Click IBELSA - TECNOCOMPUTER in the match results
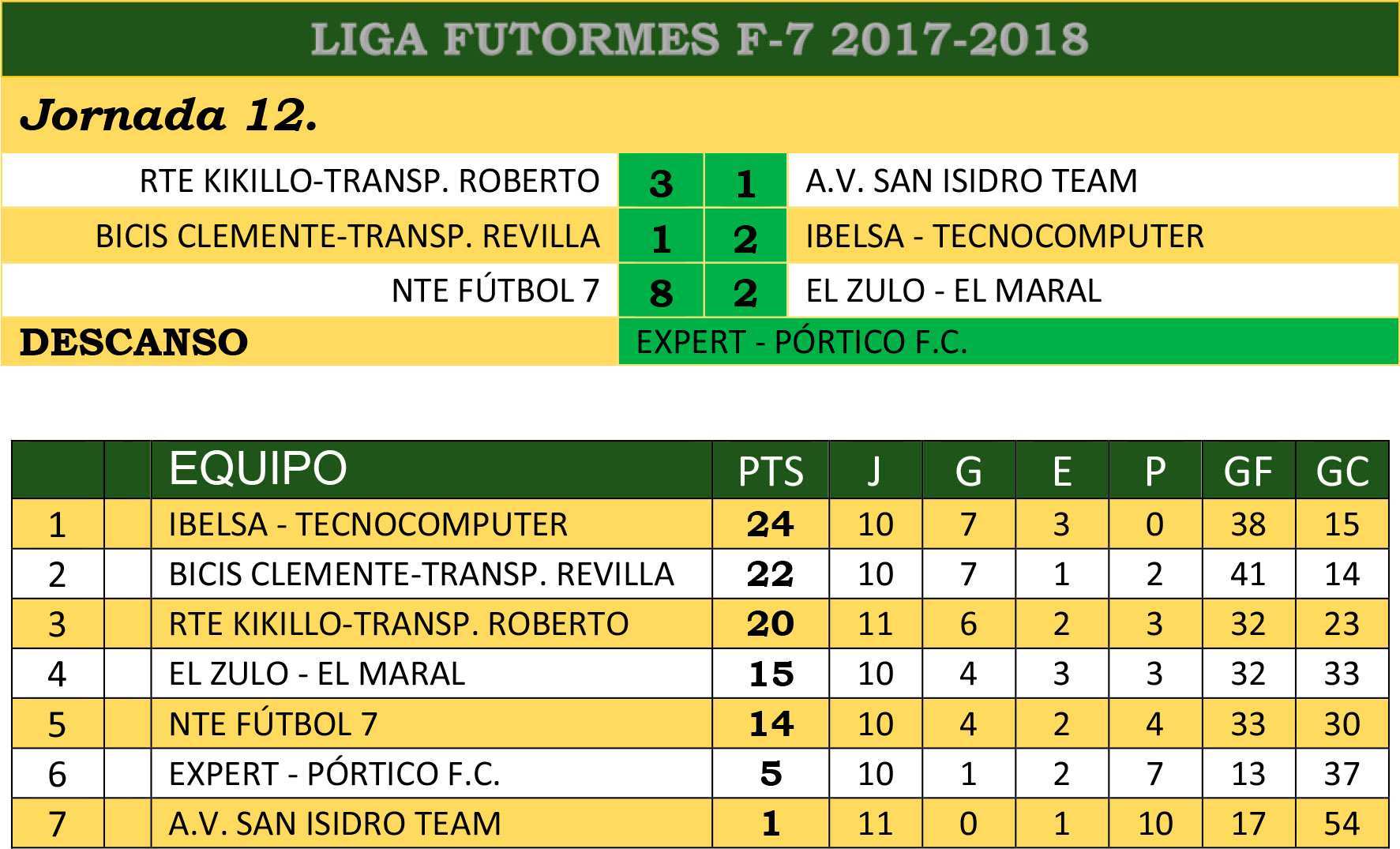This screenshot has height=849, width=1400. coord(1004,236)
